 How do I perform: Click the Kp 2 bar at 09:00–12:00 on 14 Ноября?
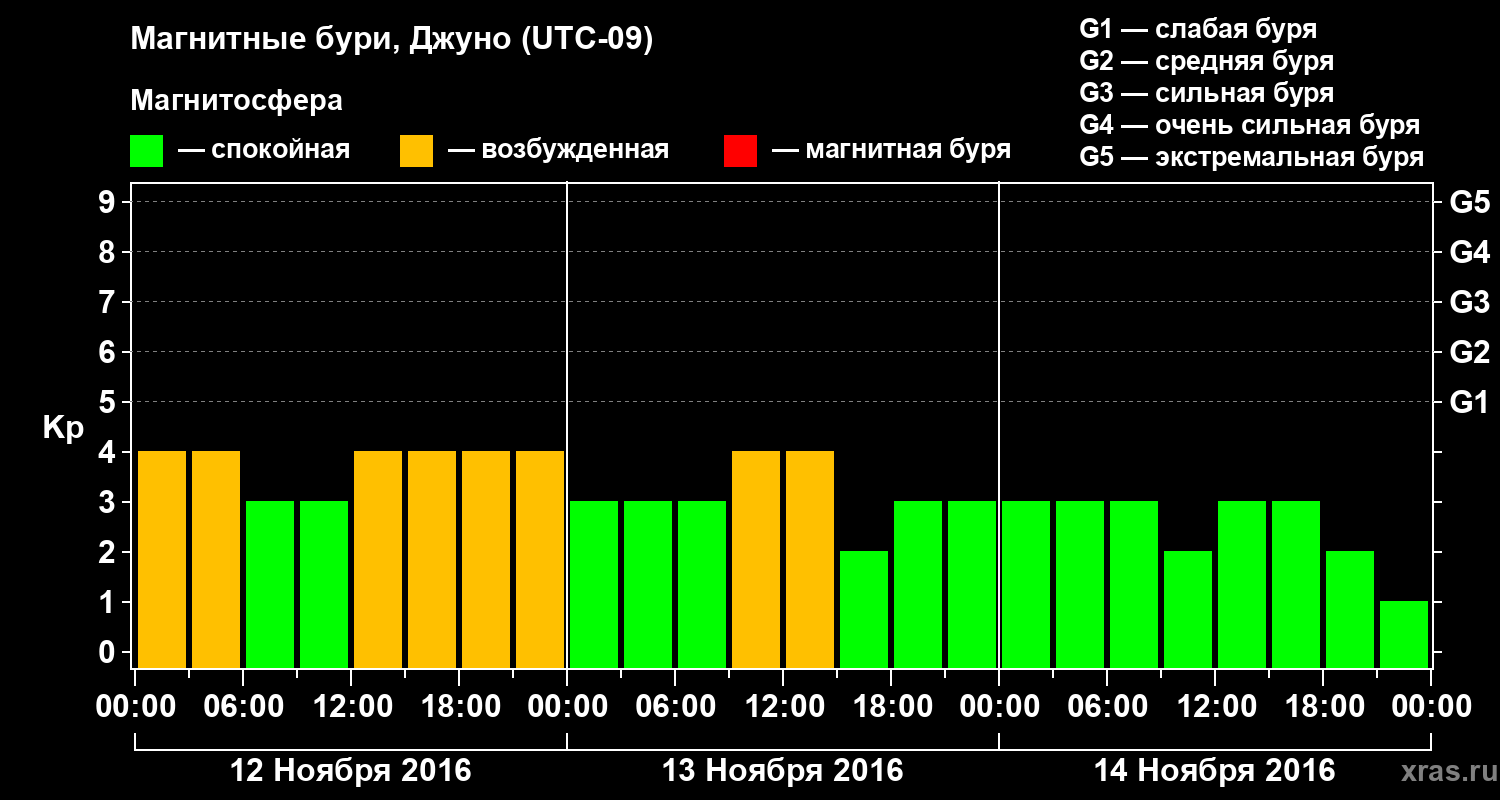tap(1188, 610)
